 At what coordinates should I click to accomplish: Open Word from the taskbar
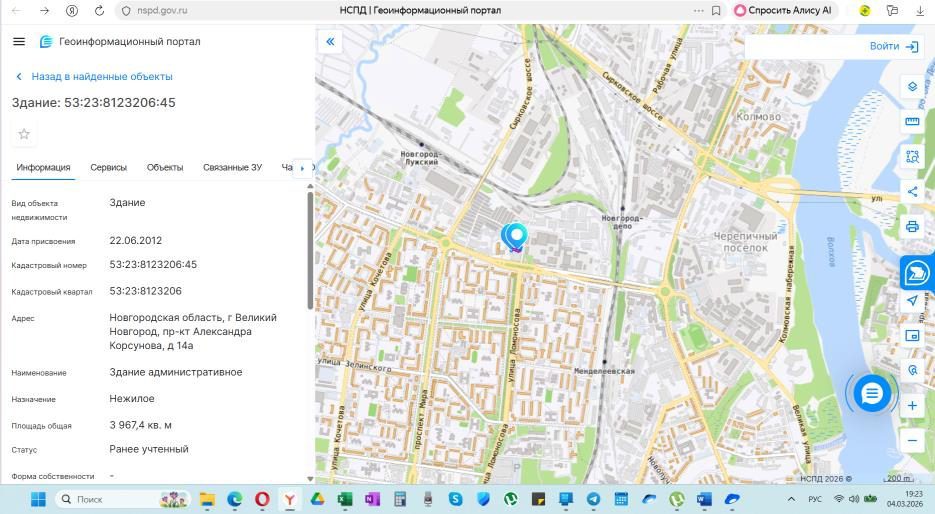click(704, 499)
